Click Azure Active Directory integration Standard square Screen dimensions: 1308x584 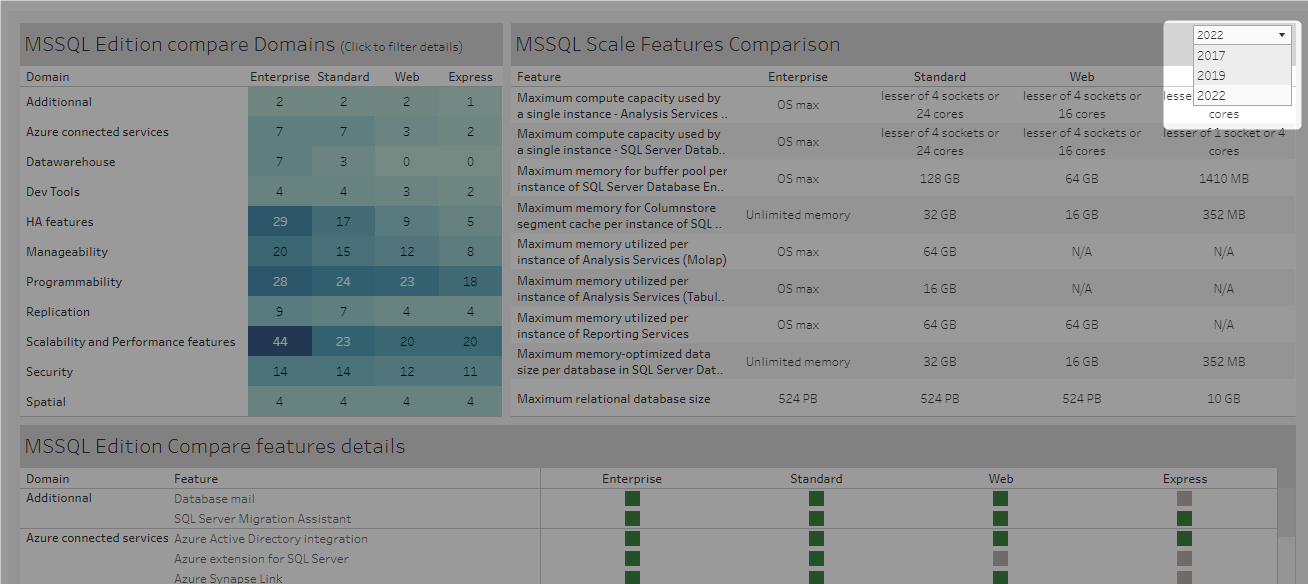(816, 538)
